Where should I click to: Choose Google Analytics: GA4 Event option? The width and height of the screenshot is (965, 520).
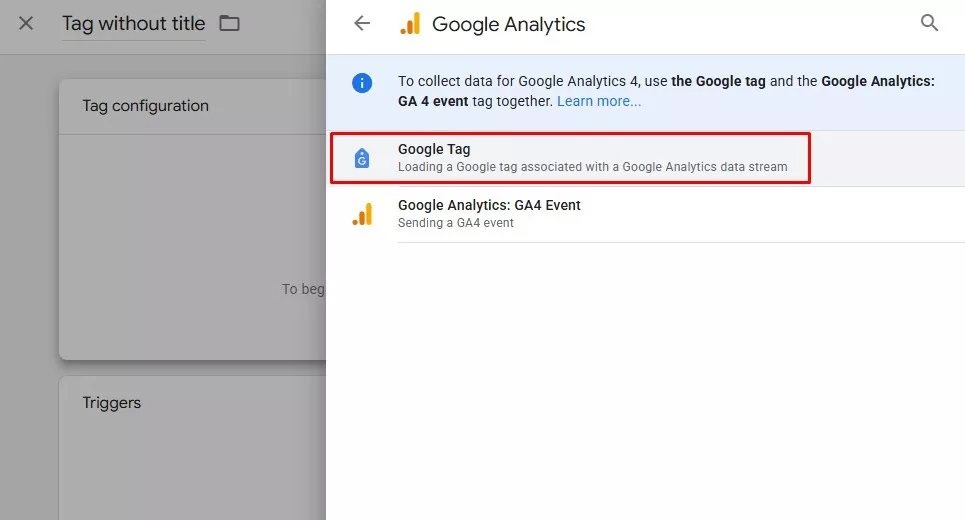point(645,214)
